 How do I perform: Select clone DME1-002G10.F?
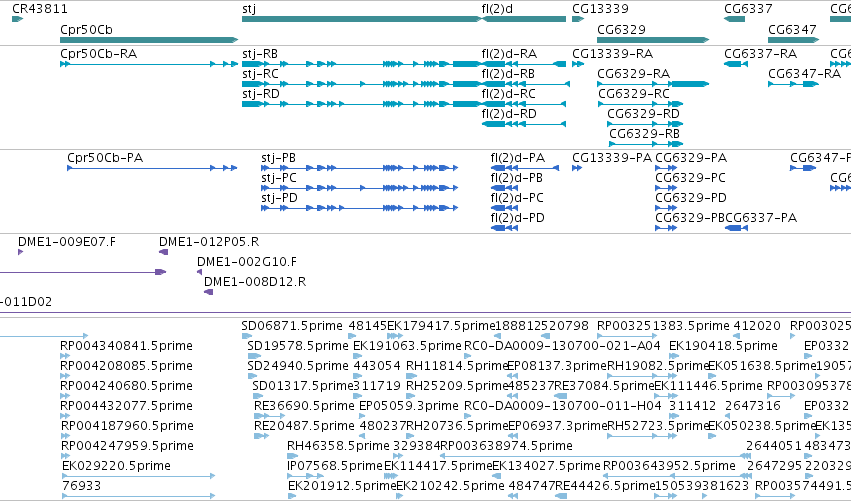click(x=200, y=272)
